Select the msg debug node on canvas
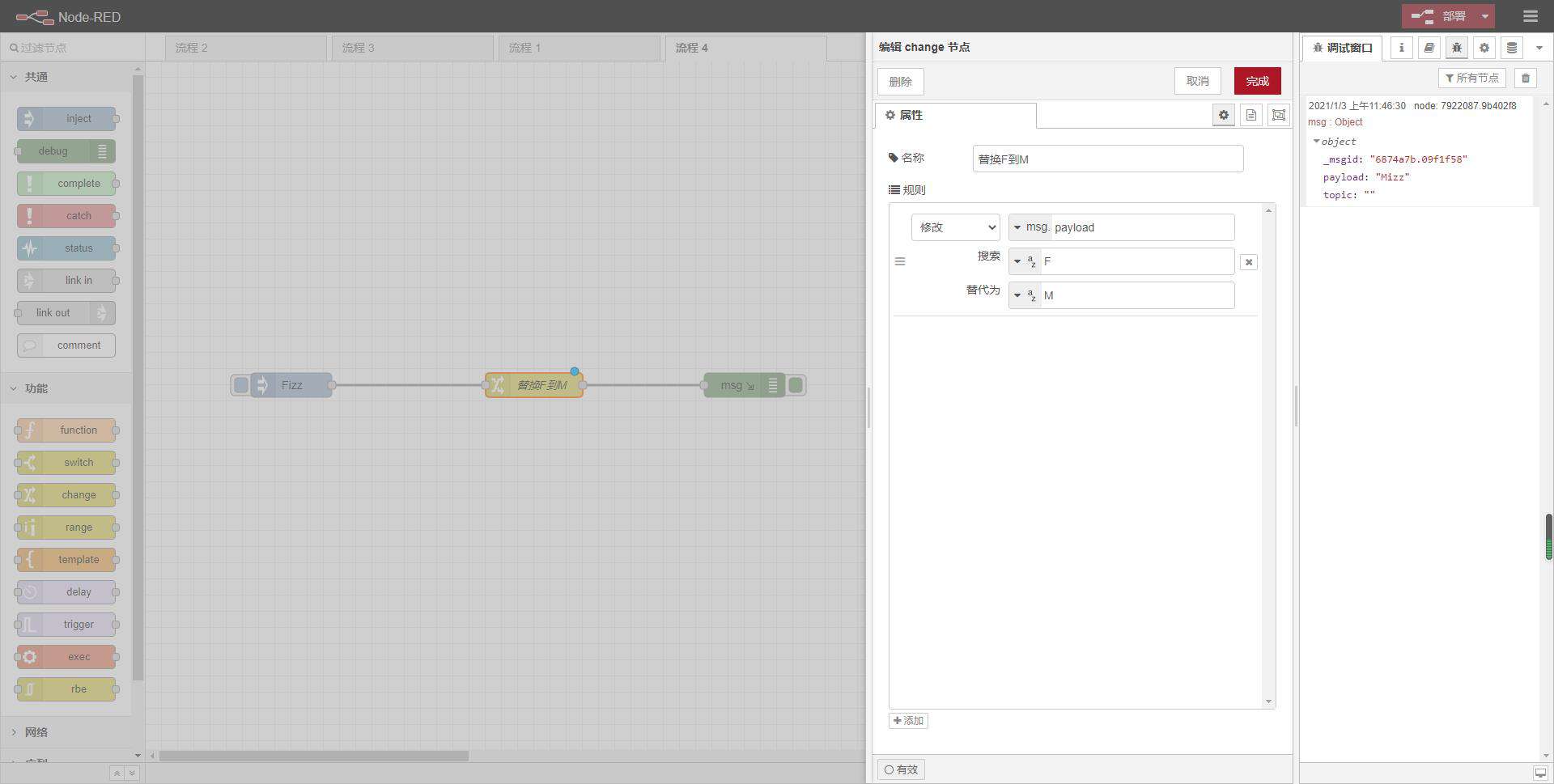Screen dimensions: 1554x784 coord(745,385)
